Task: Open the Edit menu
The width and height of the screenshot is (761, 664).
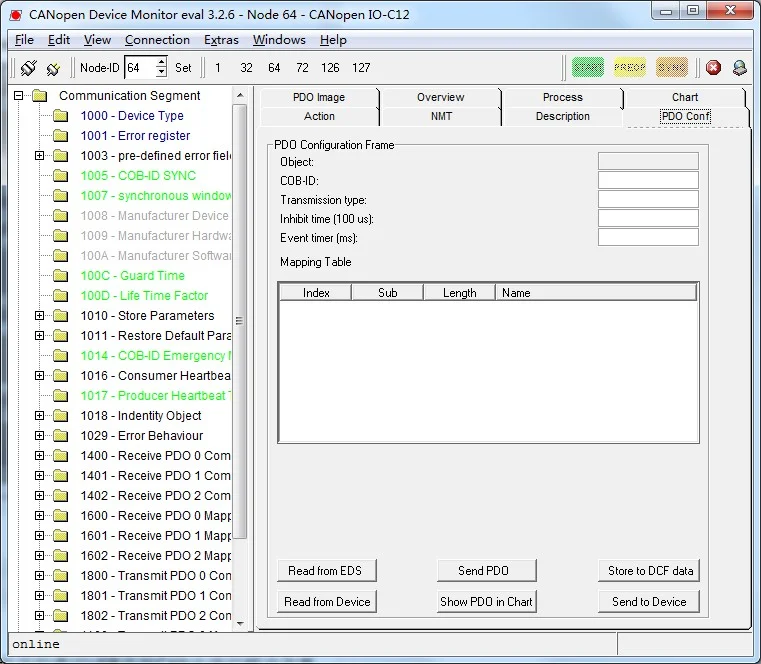Action: point(59,40)
